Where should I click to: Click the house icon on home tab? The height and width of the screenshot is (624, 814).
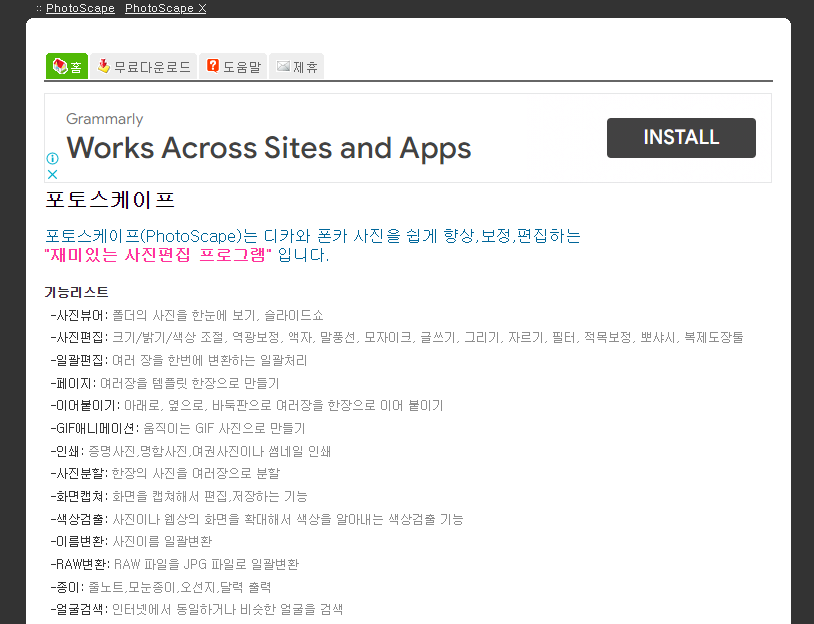click(x=60, y=66)
